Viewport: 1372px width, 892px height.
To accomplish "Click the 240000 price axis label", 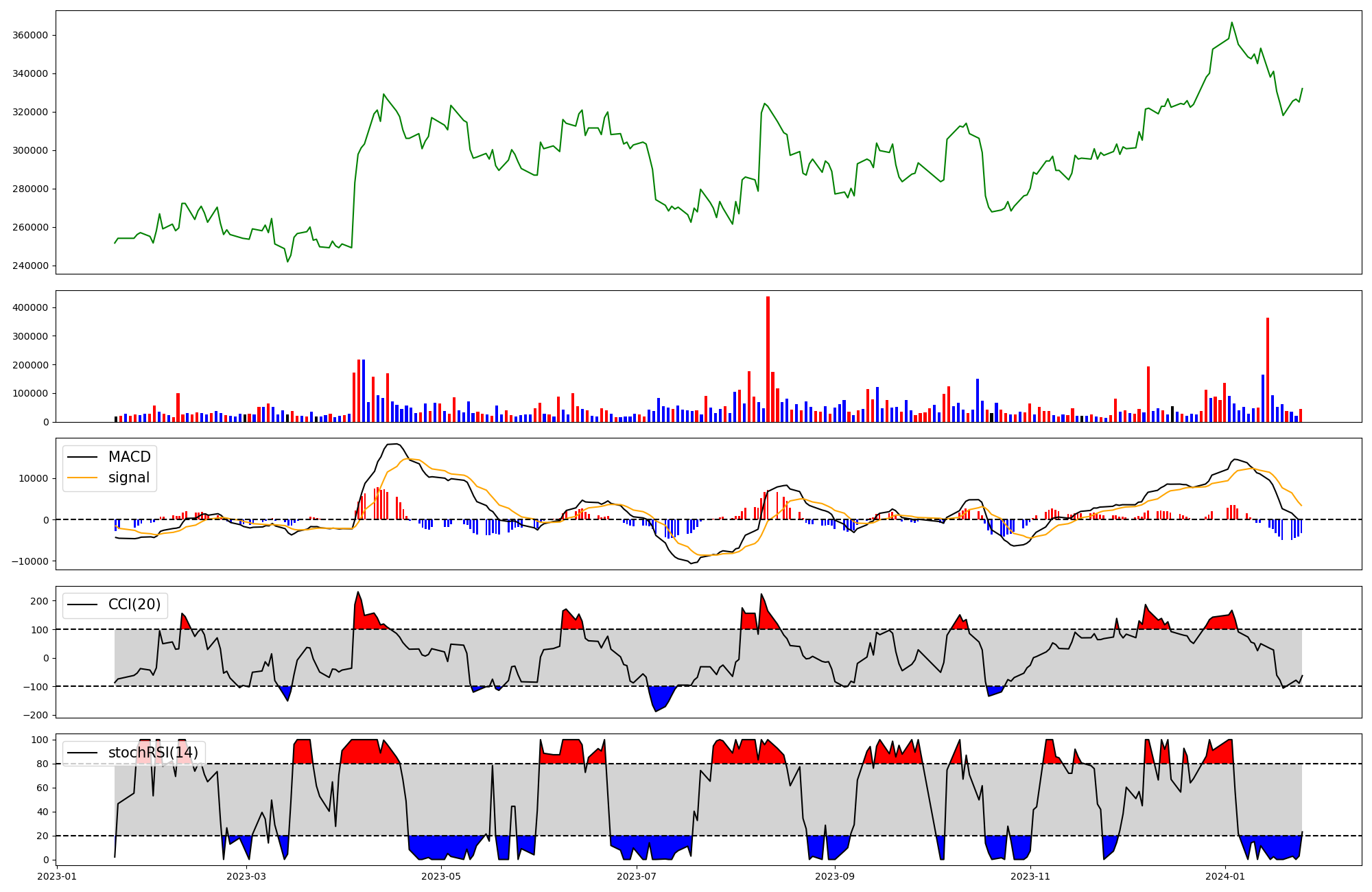I will click(30, 266).
